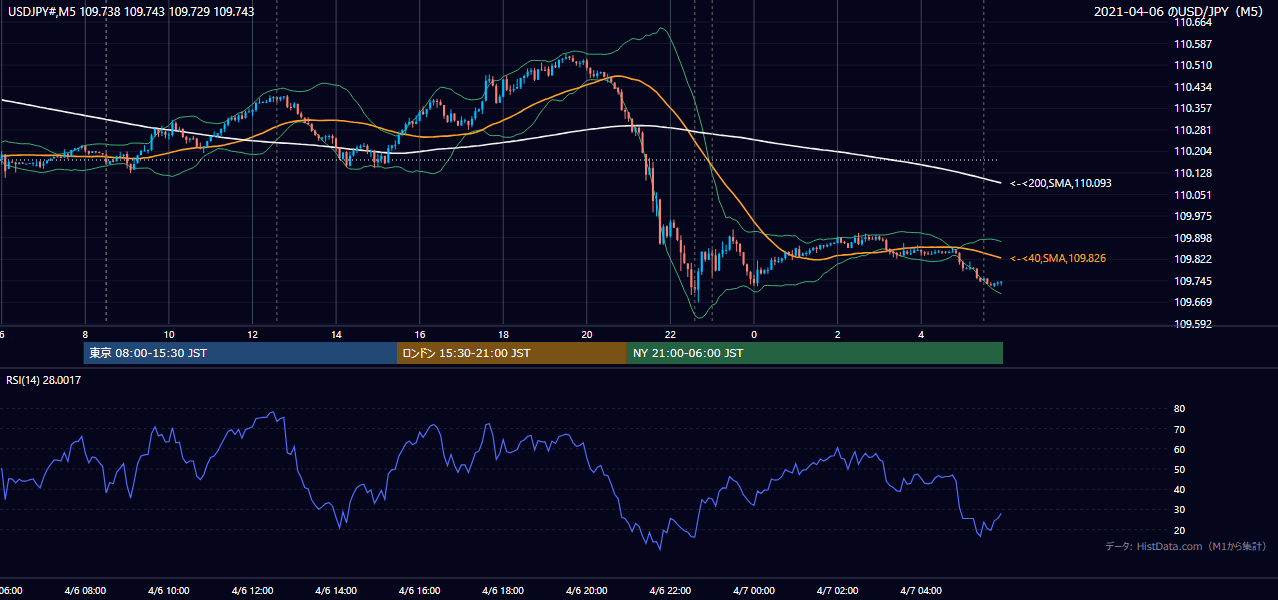The width and height of the screenshot is (1278, 600).
Task: Click the RSI scale value 80
Action: click(1180, 409)
